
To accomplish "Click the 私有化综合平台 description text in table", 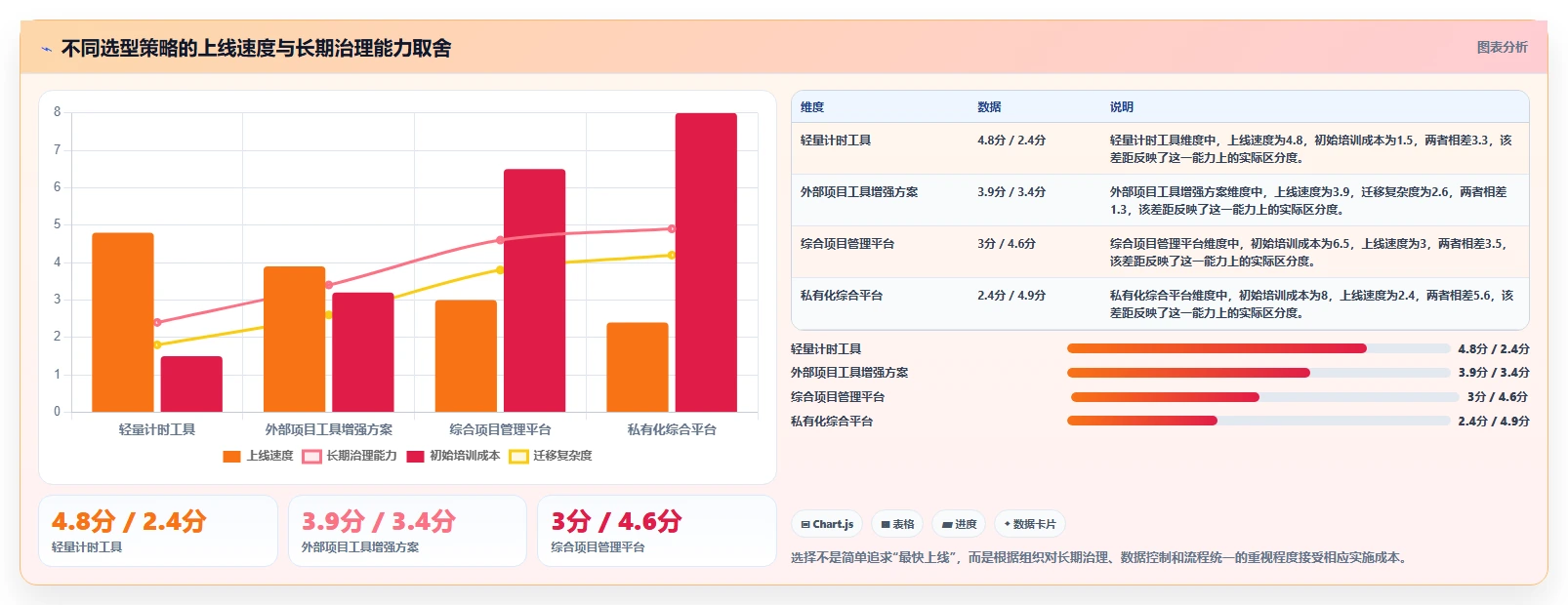I will click(x=1311, y=304).
